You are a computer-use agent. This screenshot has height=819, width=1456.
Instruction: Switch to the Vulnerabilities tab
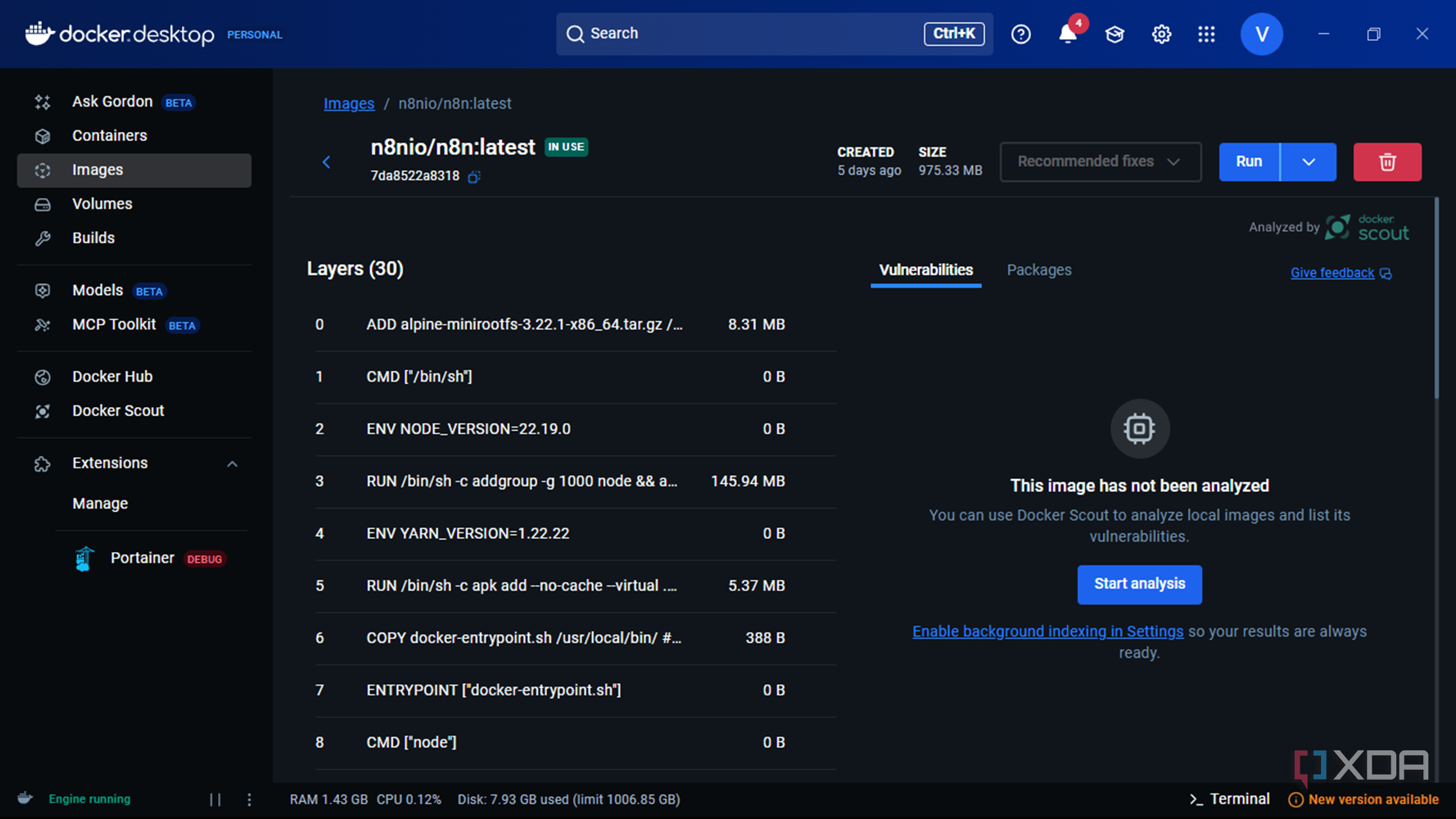pyautogui.click(x=925, y=270)
